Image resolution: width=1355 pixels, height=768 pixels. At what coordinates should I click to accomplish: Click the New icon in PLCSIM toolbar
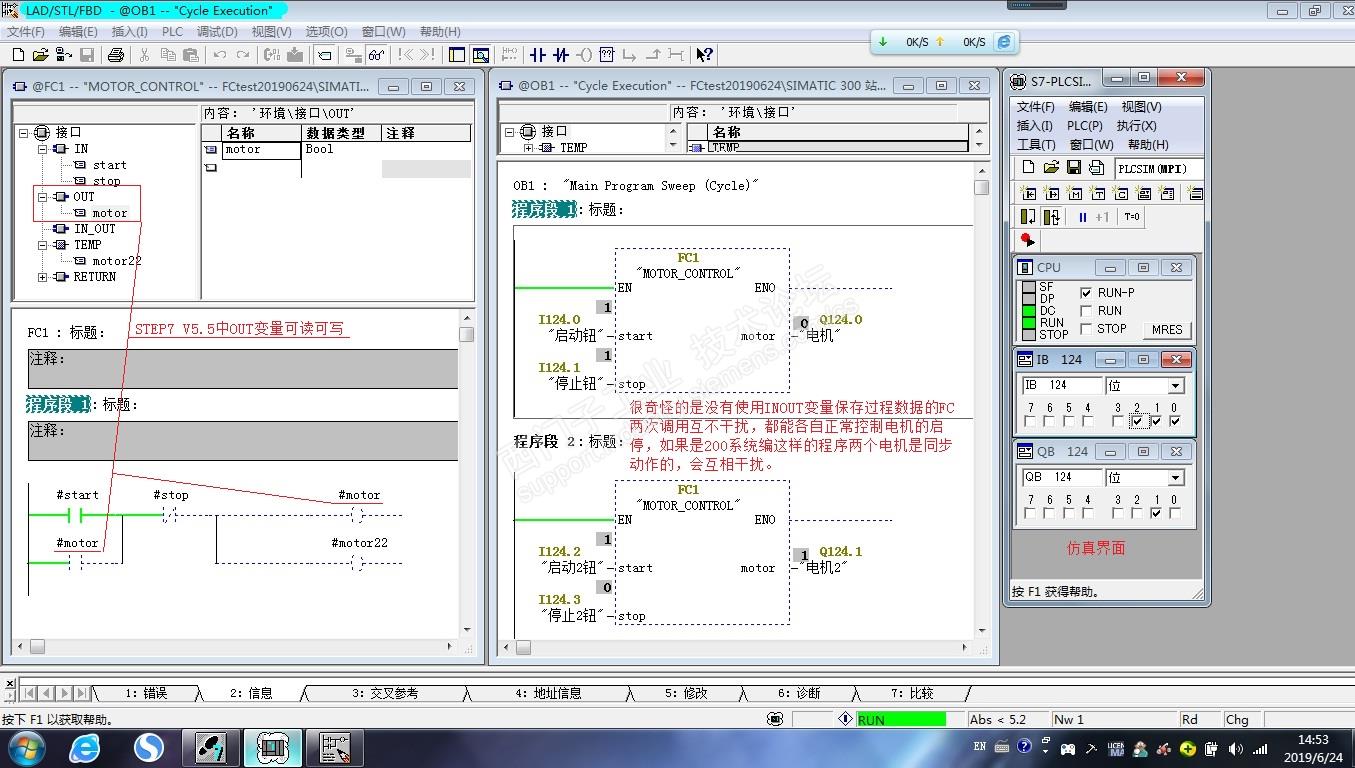tap(1028, 168)
